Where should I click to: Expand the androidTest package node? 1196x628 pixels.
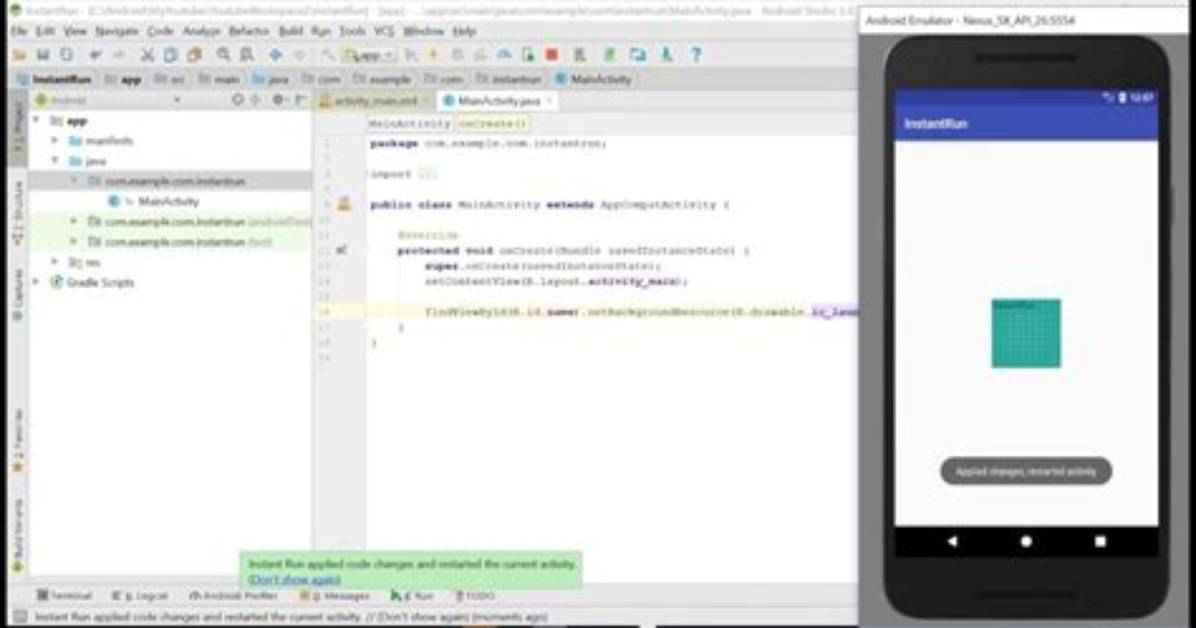(x=74, y=221)
